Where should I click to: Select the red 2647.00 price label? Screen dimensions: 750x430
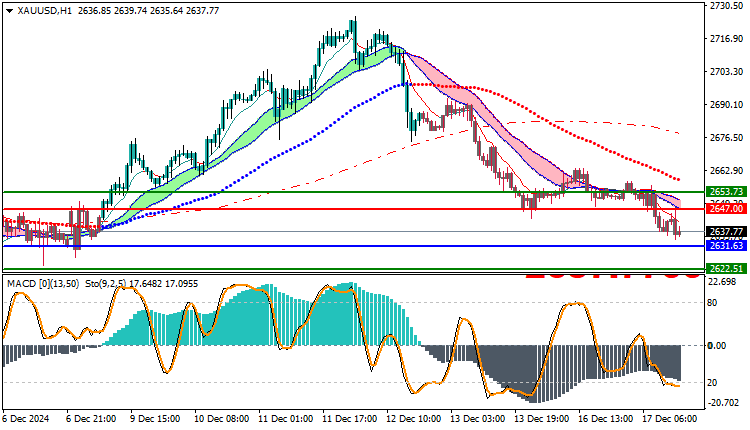click(x=726, y=209)
